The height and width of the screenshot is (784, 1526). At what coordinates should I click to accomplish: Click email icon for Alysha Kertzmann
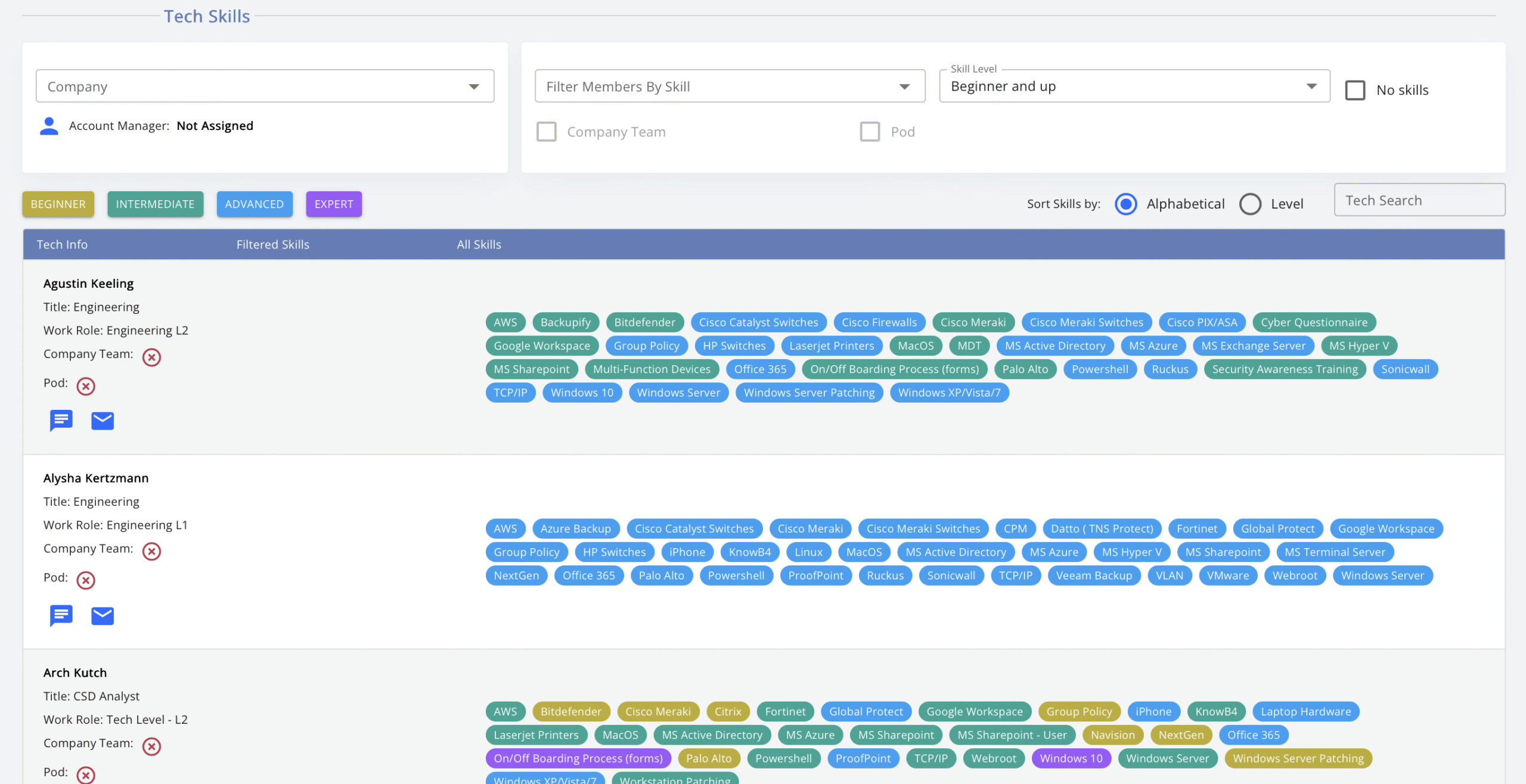[x=103, y=615]
